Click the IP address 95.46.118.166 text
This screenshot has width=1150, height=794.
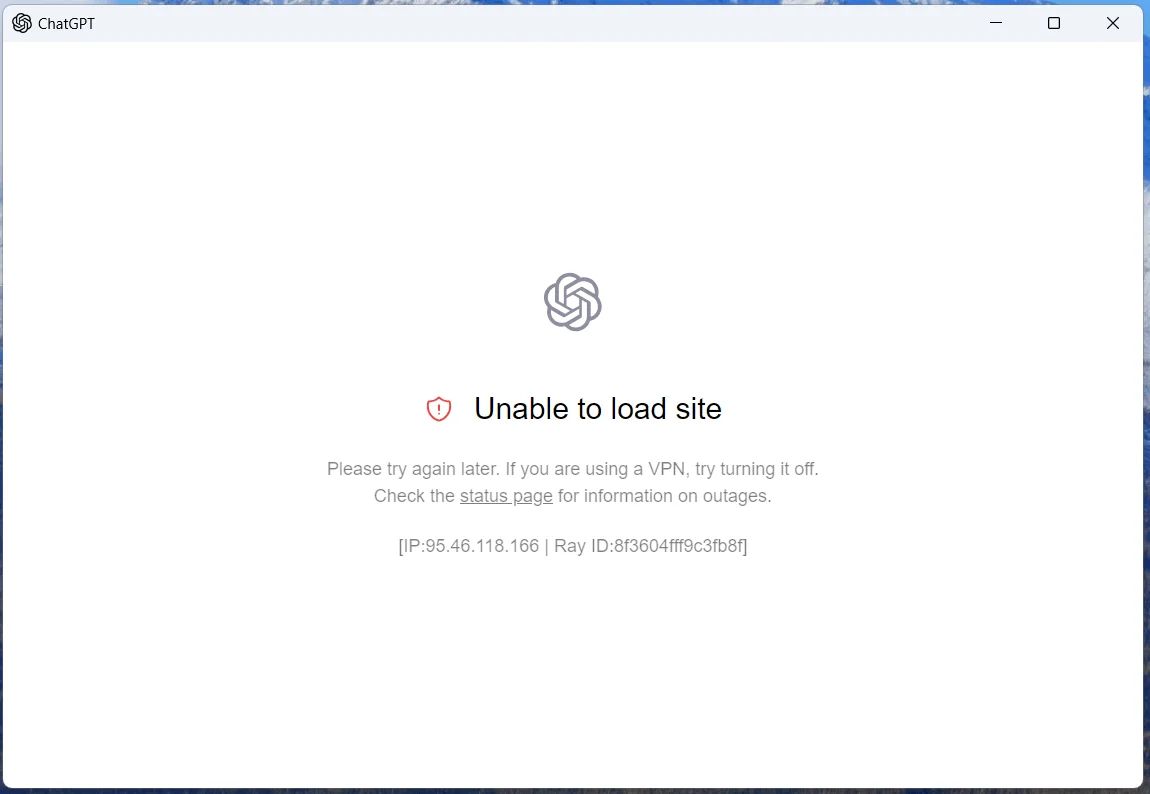[482, 545]
